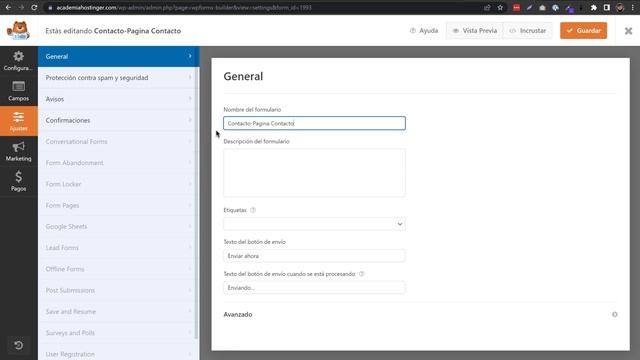Screen dimensions: 640x360
Task: Click the chevron on the Confirmaciones row
Action: point(190,120)
